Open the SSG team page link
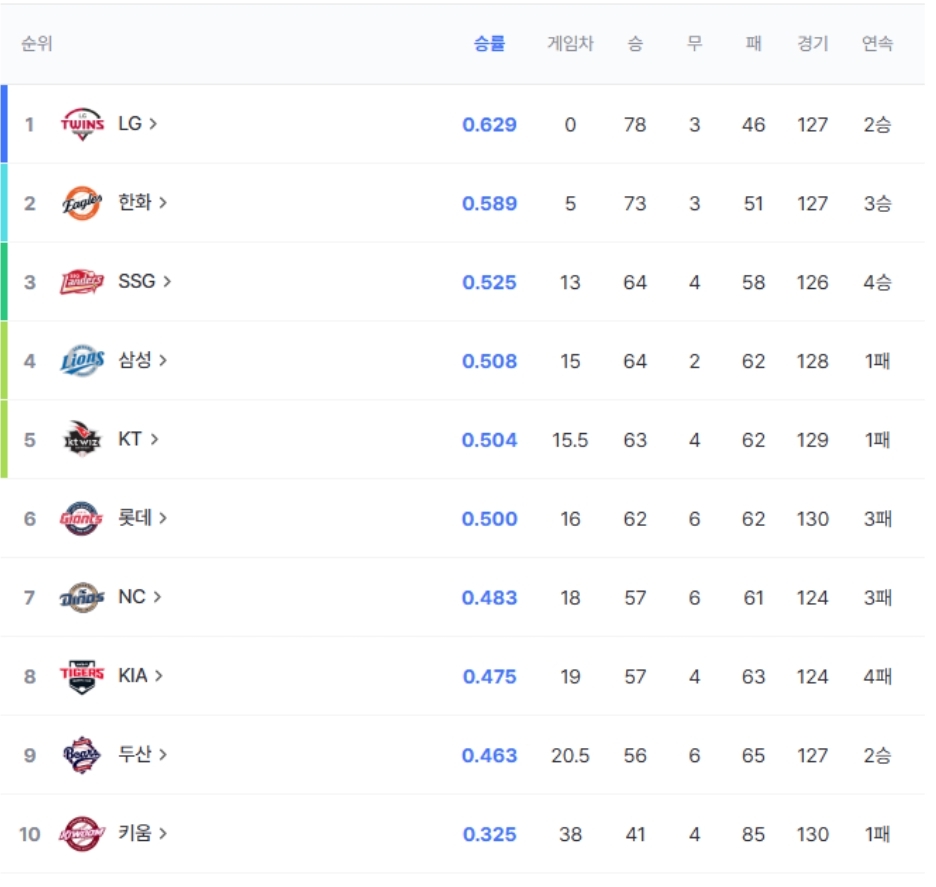This screenshot has height=887, width=936. click(x=144, y=281)
